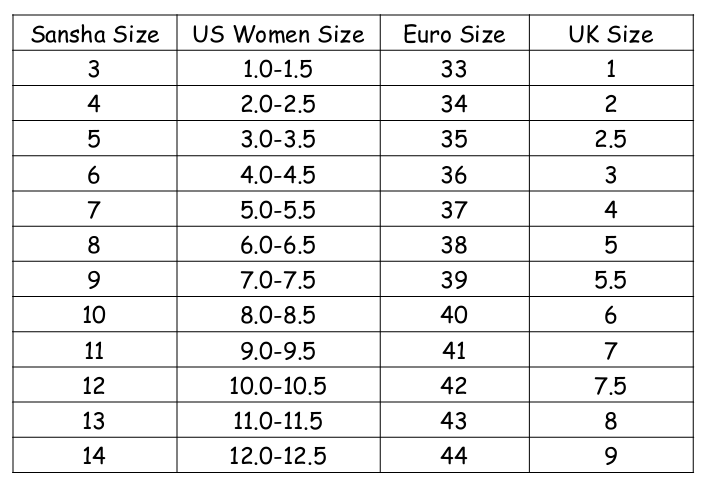The image size is (710, 489).
Task: Click the 8.0-8.5 US size cell
Action: tap(278, 315)
